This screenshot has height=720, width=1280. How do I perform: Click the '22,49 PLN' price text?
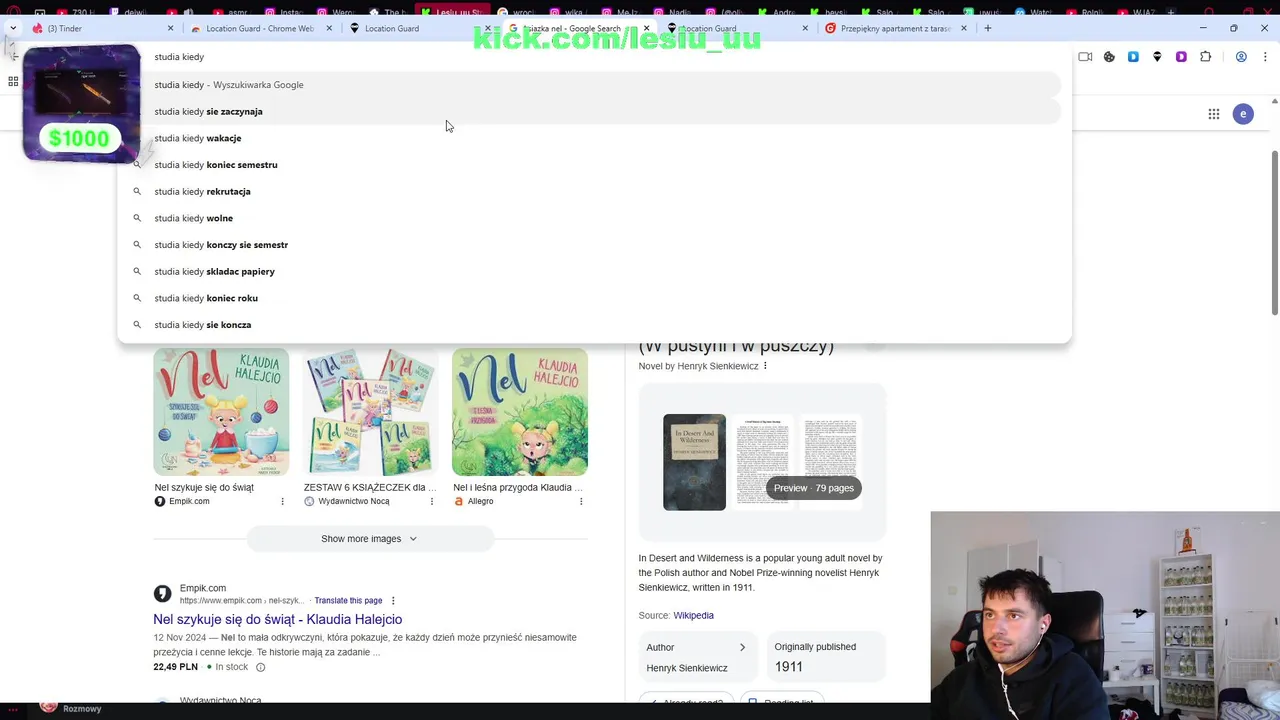[x=176, y=667]
